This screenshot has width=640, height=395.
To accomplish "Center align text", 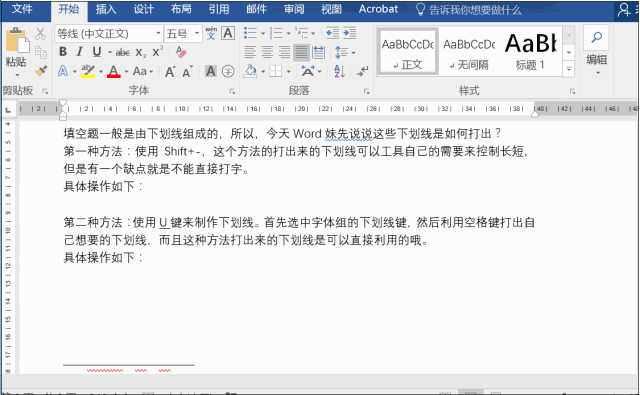I will tap(267, 52).
